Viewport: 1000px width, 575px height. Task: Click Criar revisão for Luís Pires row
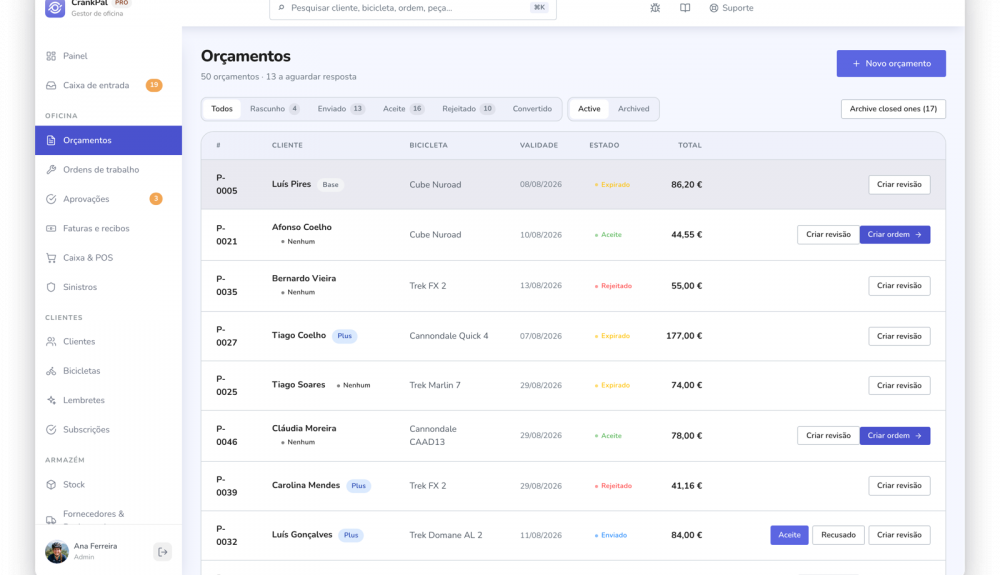[x=899, y=184]
